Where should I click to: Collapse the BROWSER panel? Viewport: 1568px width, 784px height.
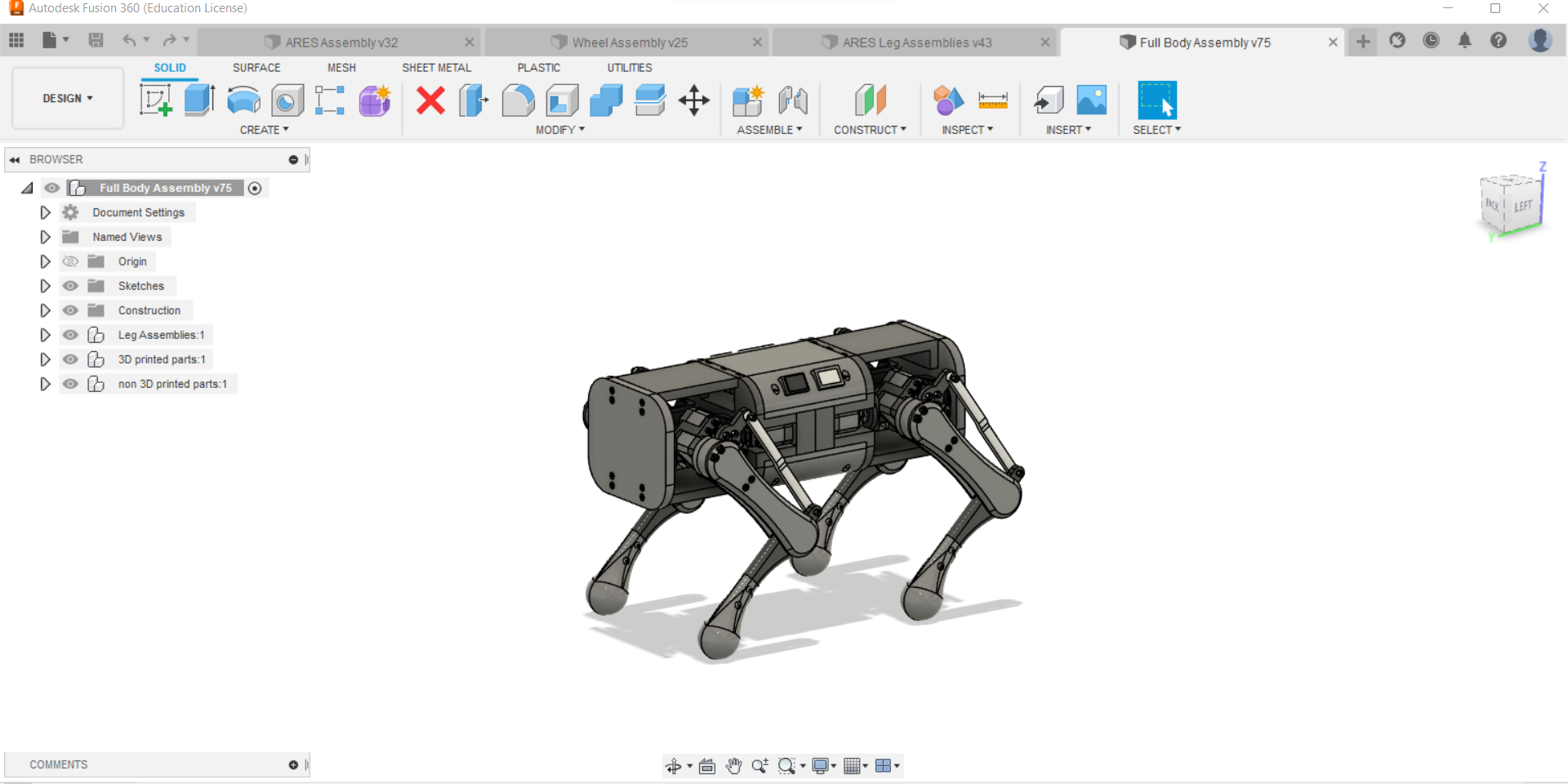point(15,159)
